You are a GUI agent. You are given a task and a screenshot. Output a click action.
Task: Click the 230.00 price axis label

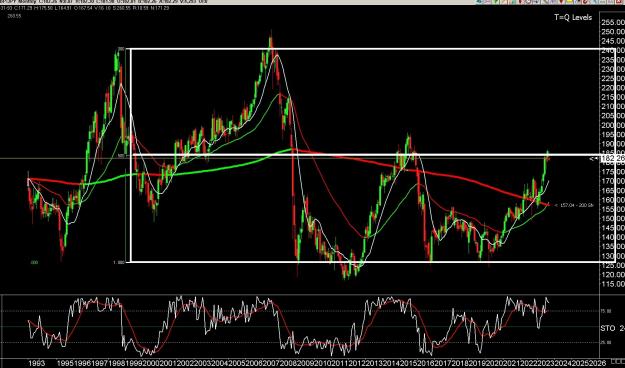[x=614, y=69]
